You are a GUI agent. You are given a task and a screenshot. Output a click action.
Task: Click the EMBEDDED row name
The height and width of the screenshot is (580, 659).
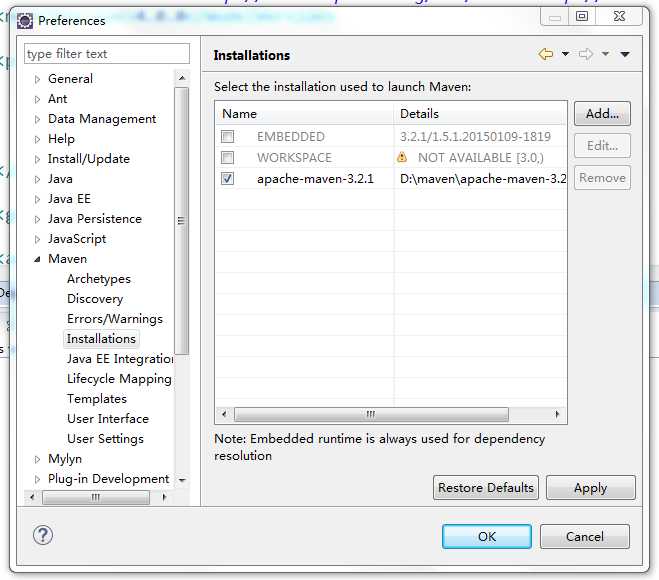pyautogui.click(x=291, y=137)
